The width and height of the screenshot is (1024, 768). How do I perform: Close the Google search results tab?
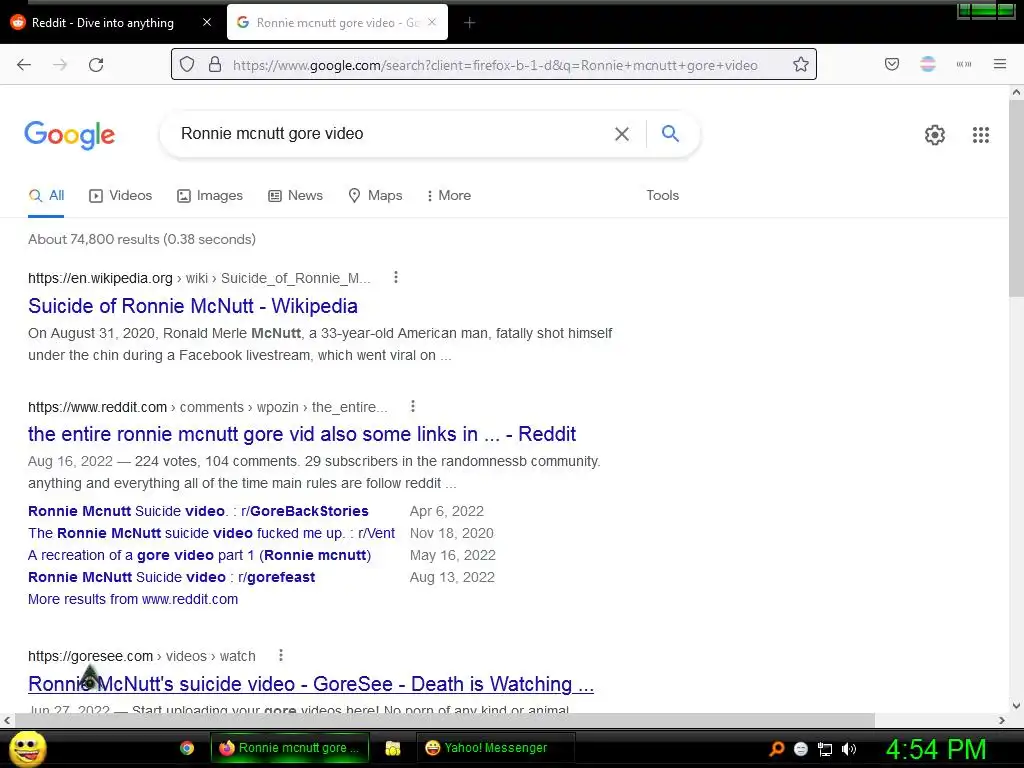pyautogui.click(x=432, y=22)
